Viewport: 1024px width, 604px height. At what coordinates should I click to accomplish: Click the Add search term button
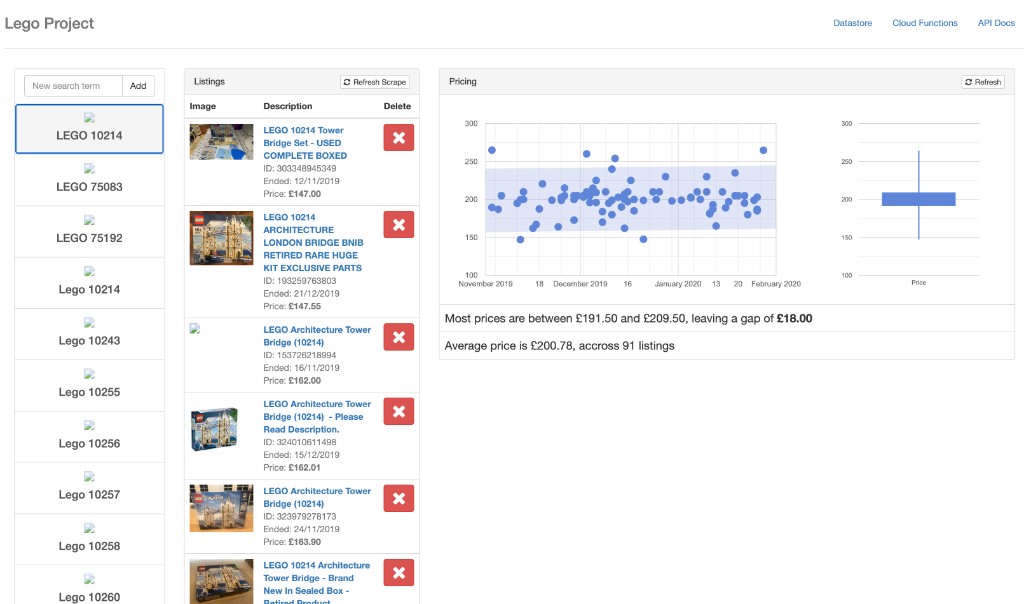[x=138, y=86]
